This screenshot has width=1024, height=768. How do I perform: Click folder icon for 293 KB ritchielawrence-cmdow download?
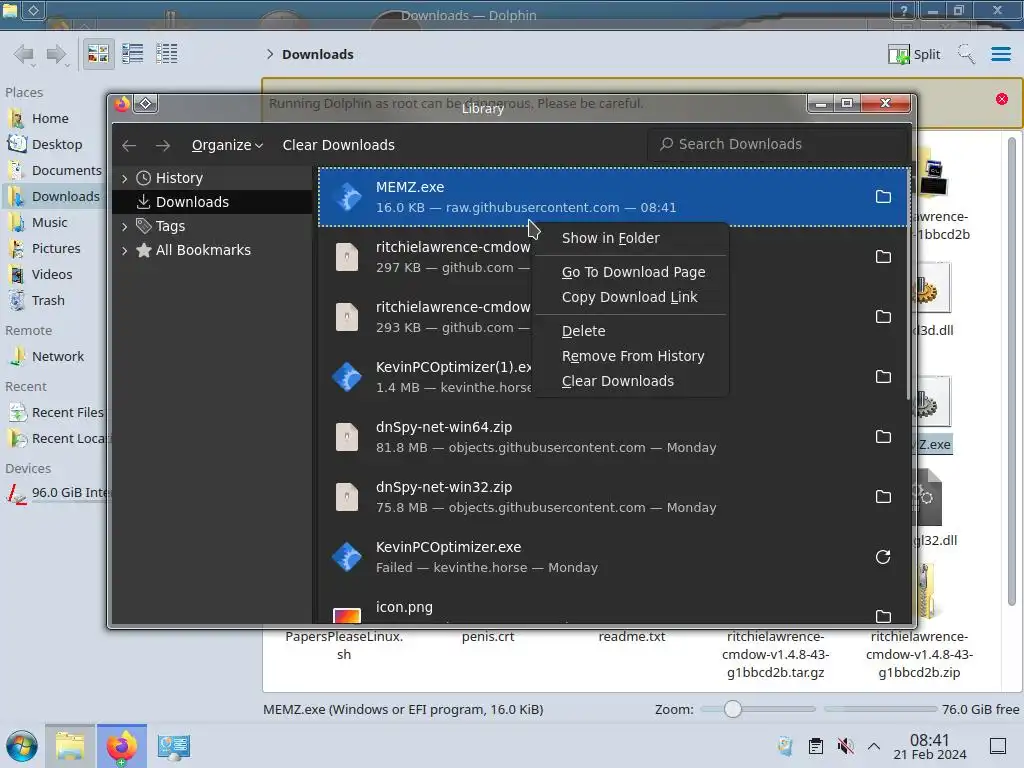(883, 317)
